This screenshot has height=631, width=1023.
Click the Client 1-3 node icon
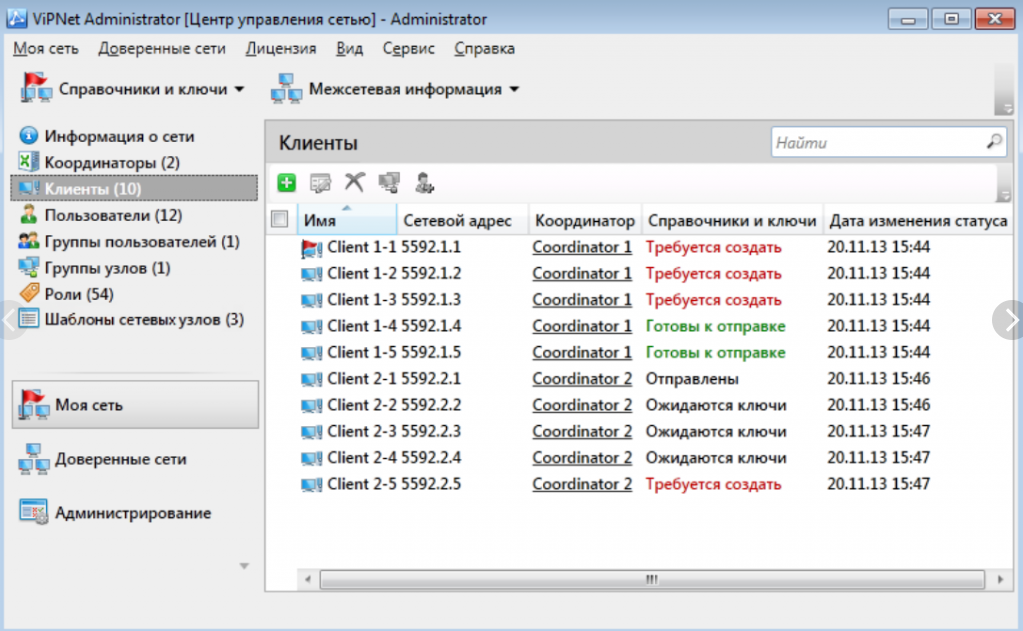[x=311, y=300]
